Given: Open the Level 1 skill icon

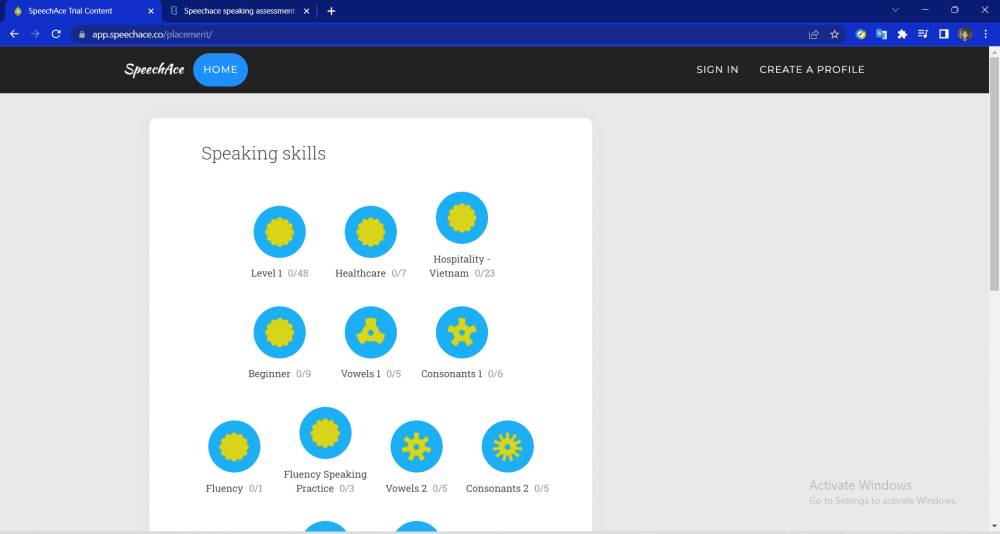Looking at the screenshot, I should [x=279, y=232].
